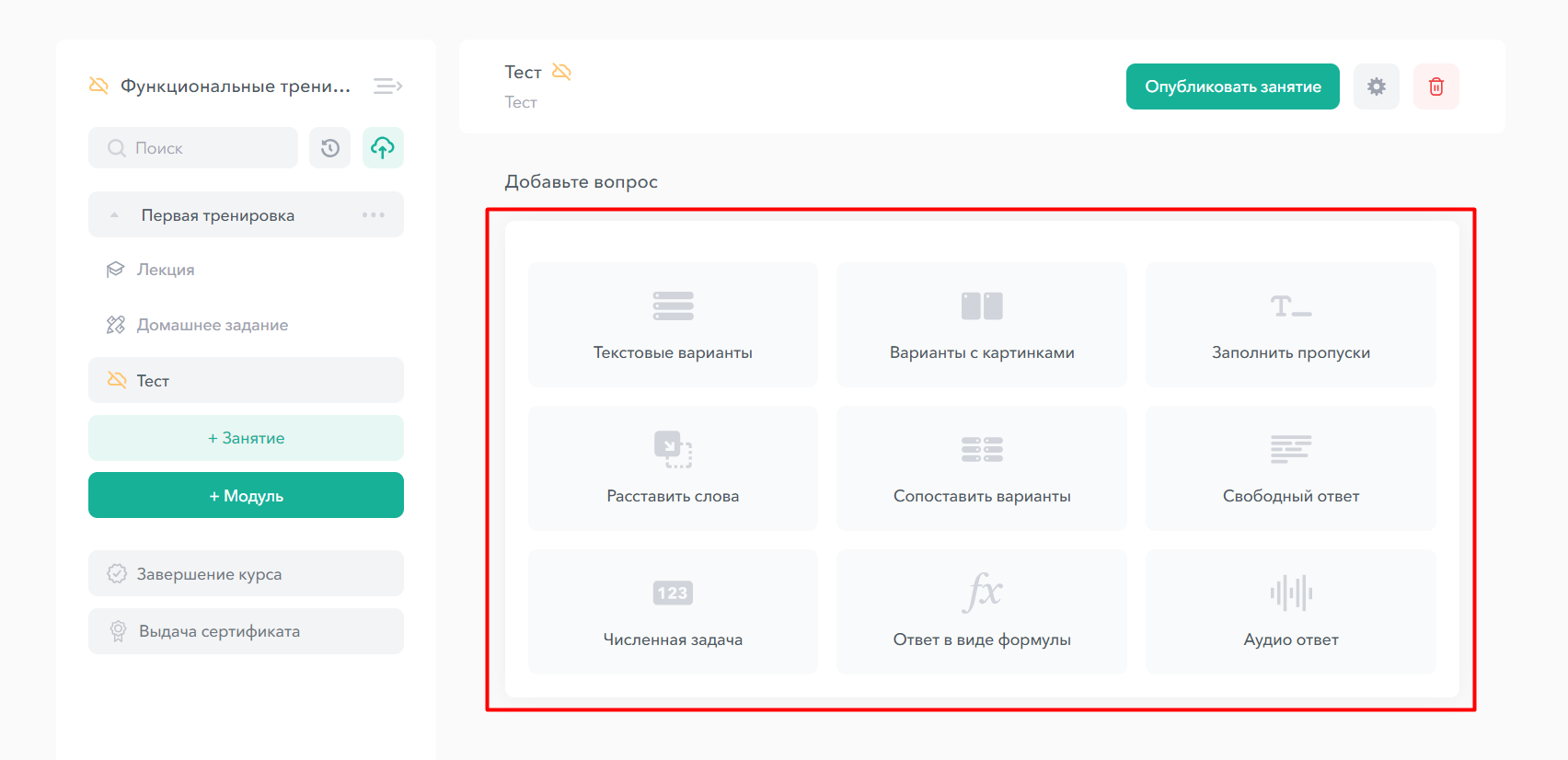This screenshot has width=1568, height=760.
Task: Collapse the Первая тренировка module arrow
Action: (114, 215)
